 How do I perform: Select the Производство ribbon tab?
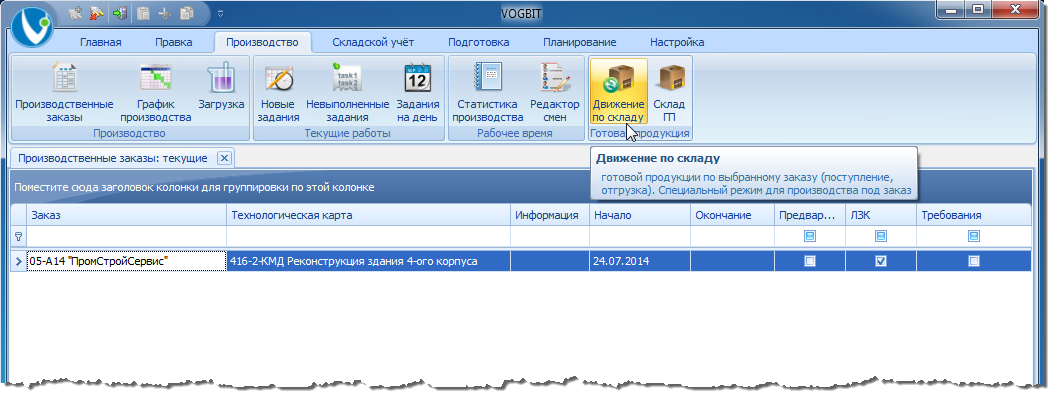pos(262,42)
